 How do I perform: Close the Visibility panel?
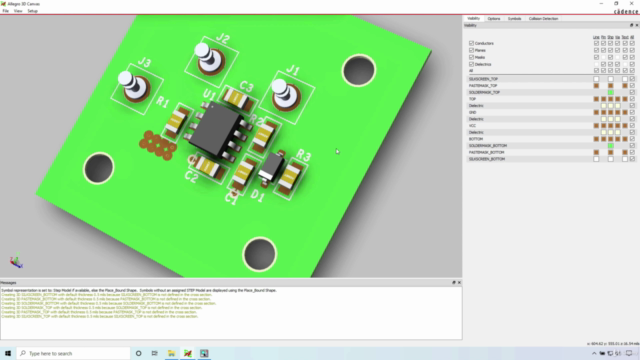(x=637, y=25)
